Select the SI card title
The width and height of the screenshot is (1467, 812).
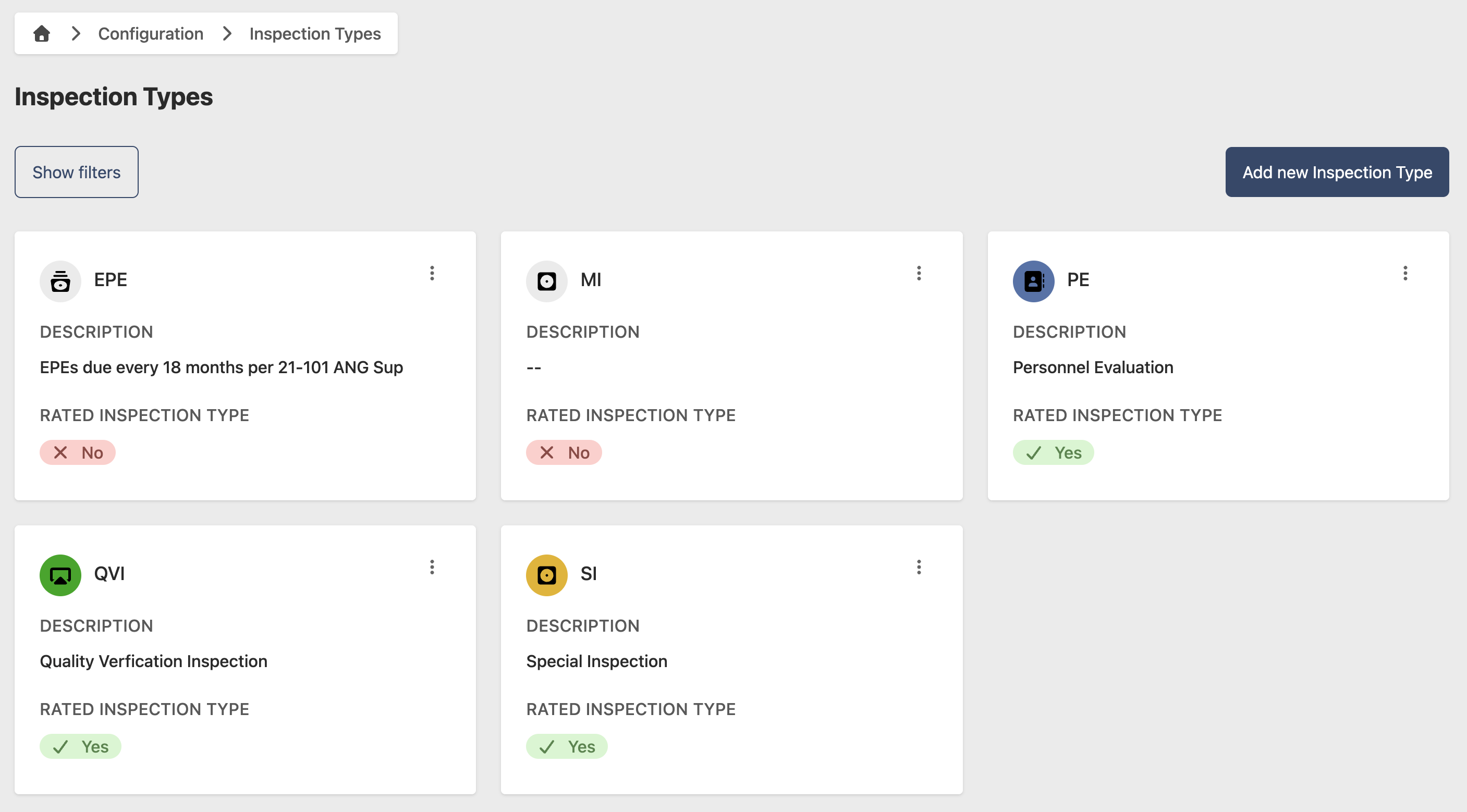[589, 573]
